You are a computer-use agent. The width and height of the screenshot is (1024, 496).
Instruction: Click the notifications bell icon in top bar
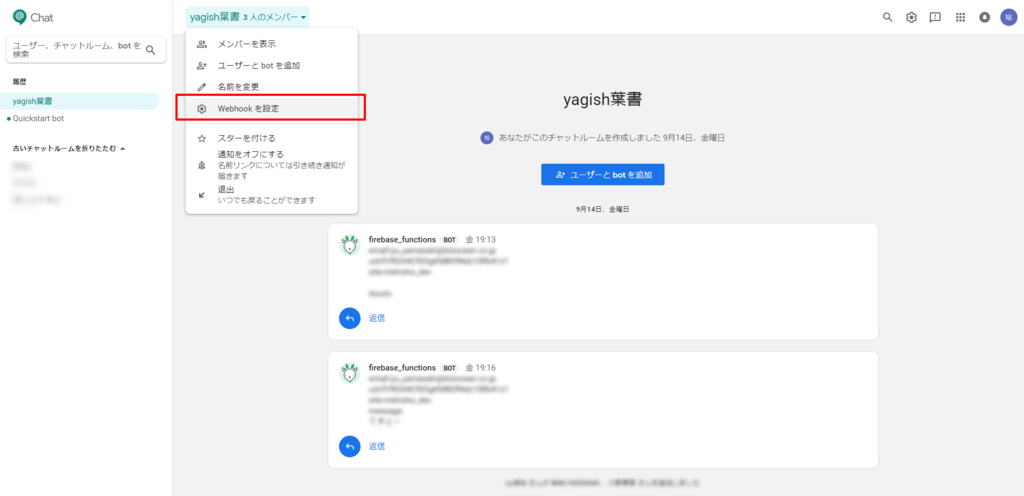(x=984, y=18)
